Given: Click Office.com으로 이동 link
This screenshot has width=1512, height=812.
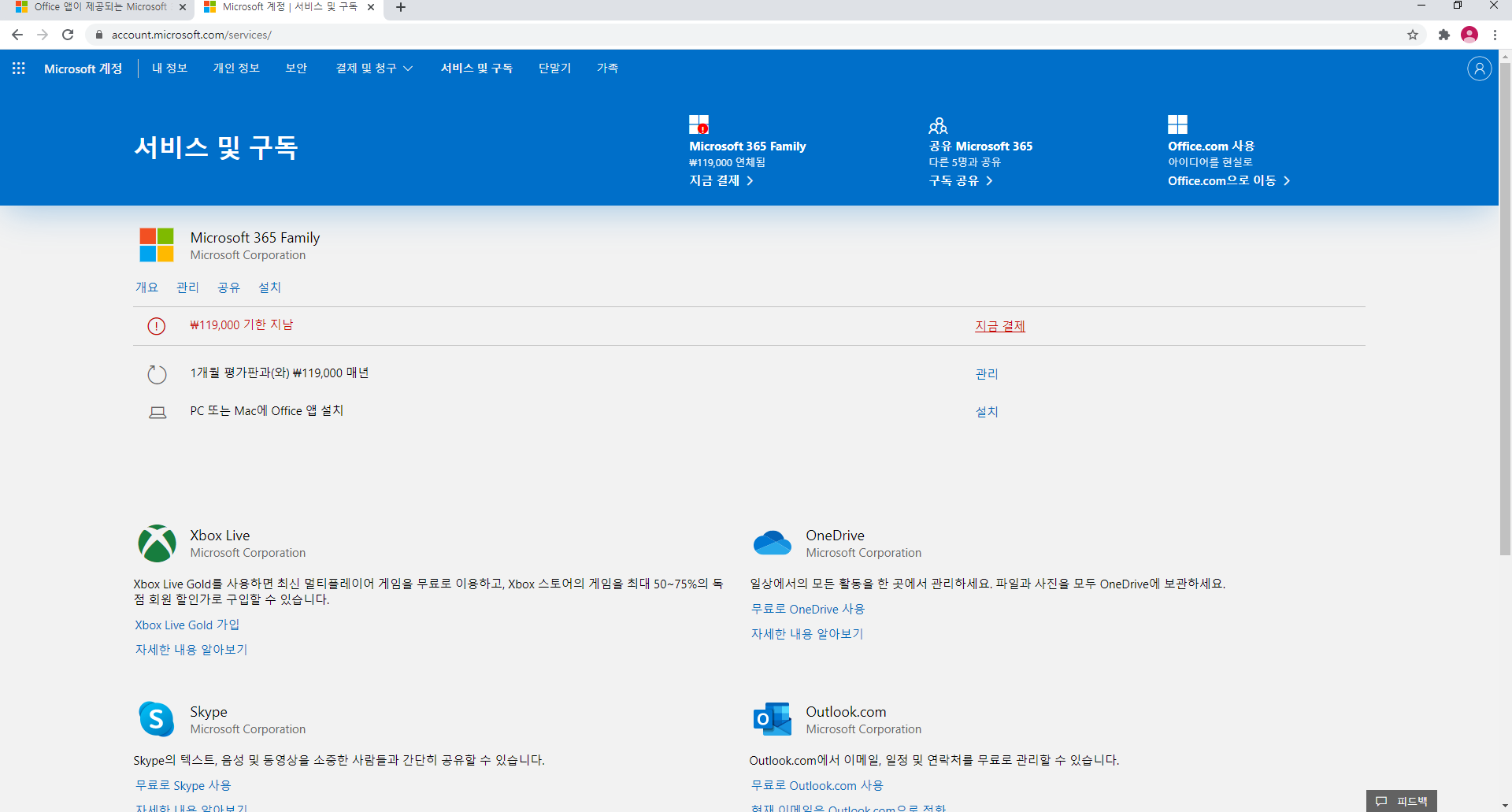Looking at the screenshot, I should (1229, 180).
